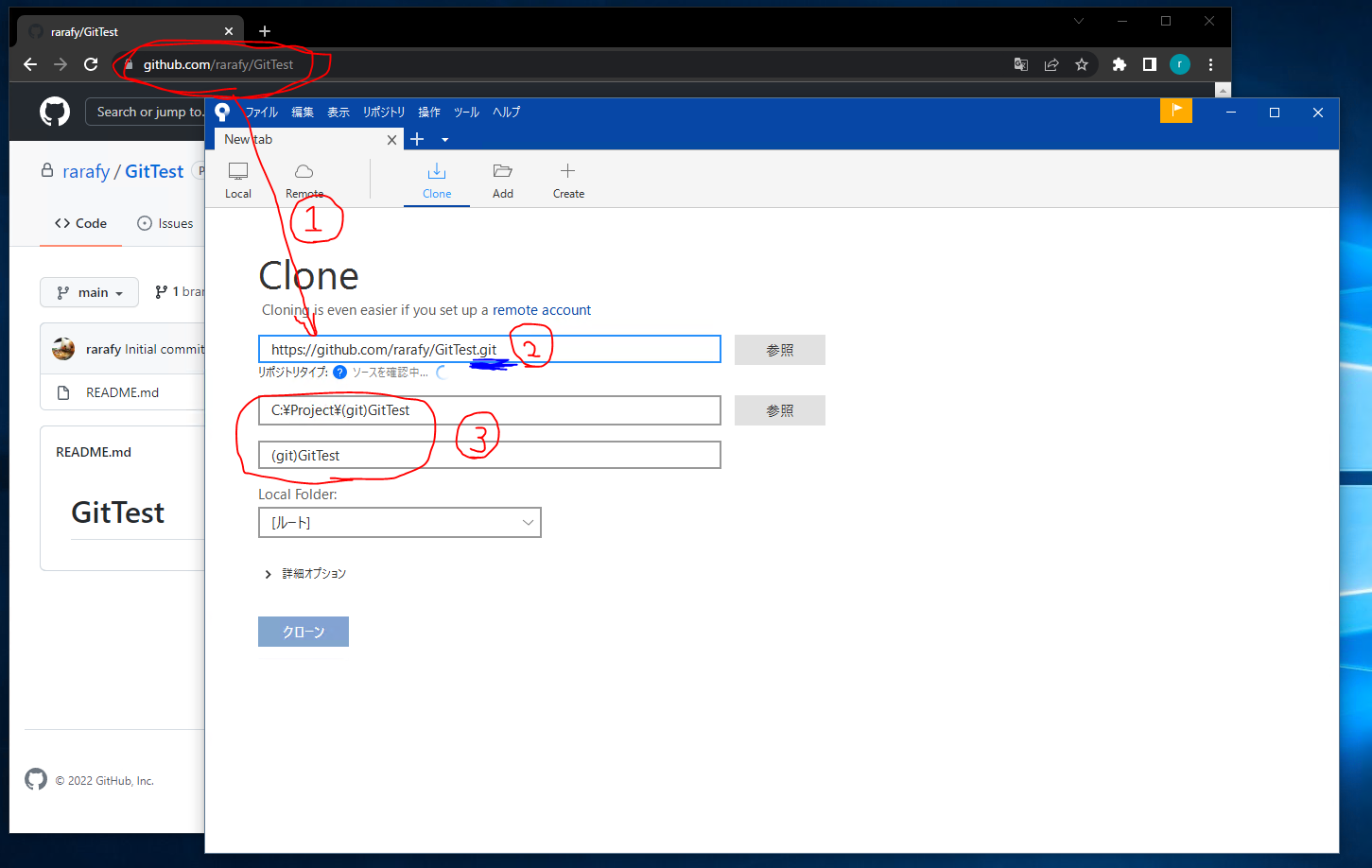
Task: Click the repository type help question icon
Action: pyautogui.click(x=339, y=373)
